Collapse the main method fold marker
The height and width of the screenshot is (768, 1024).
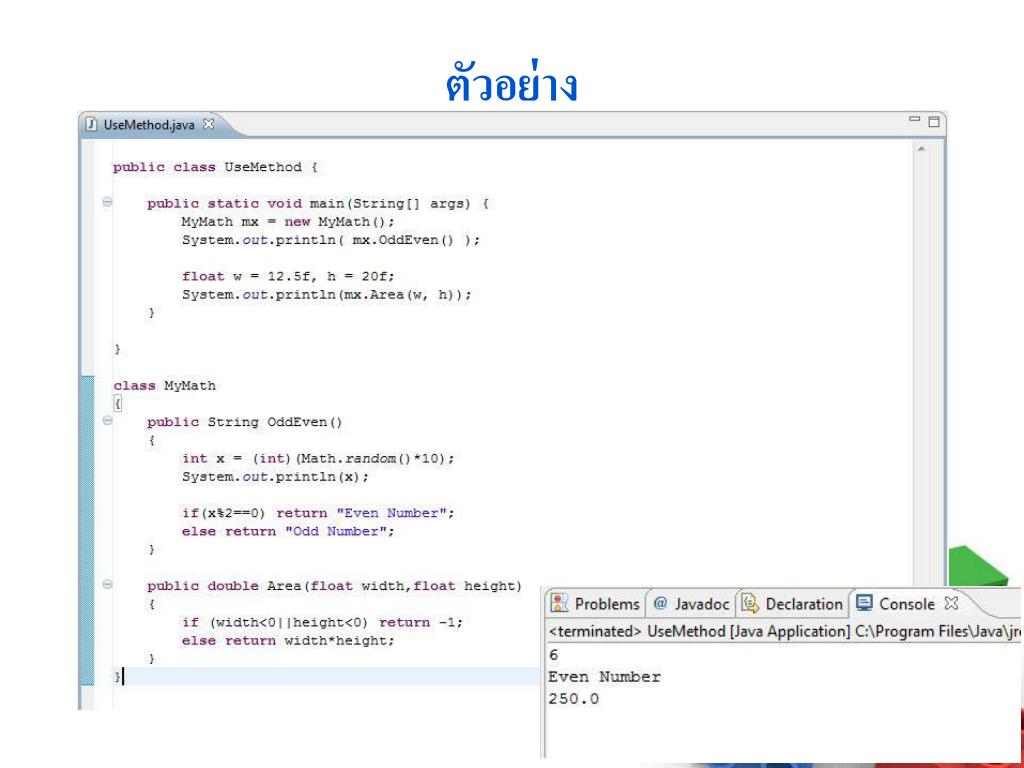pos(107,202)
